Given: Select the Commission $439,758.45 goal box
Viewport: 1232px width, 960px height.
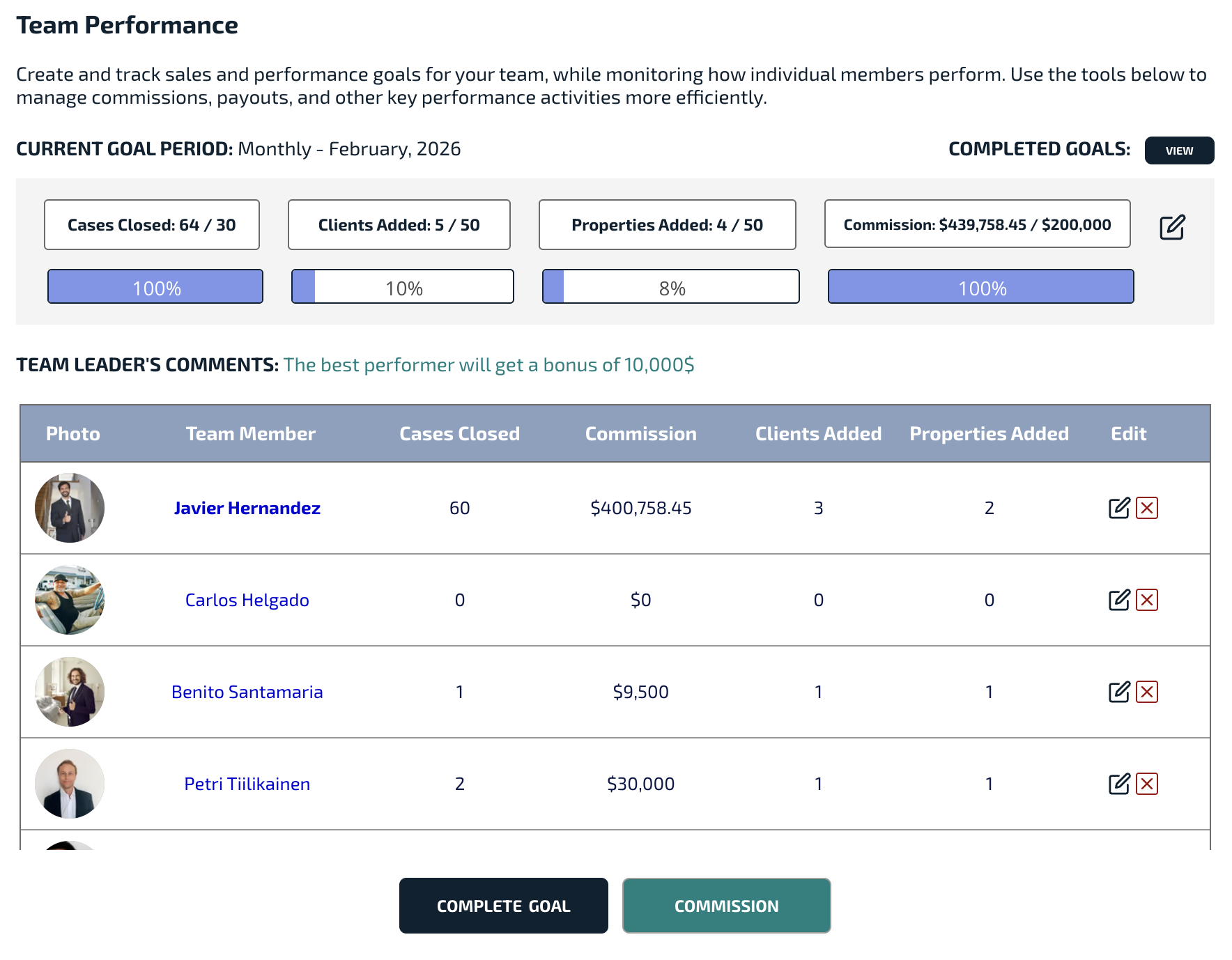Looking at the screenshot, I should (977, 224).
